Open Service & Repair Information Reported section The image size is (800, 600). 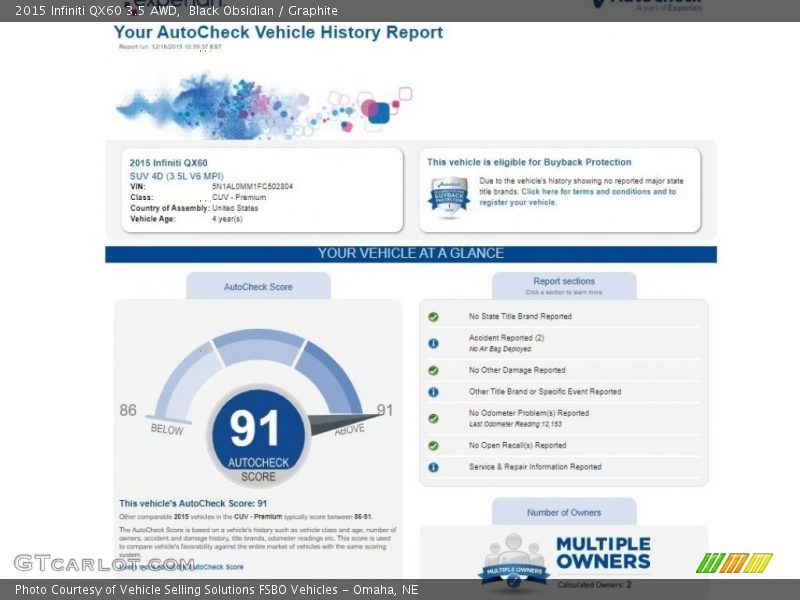point(535,467)
